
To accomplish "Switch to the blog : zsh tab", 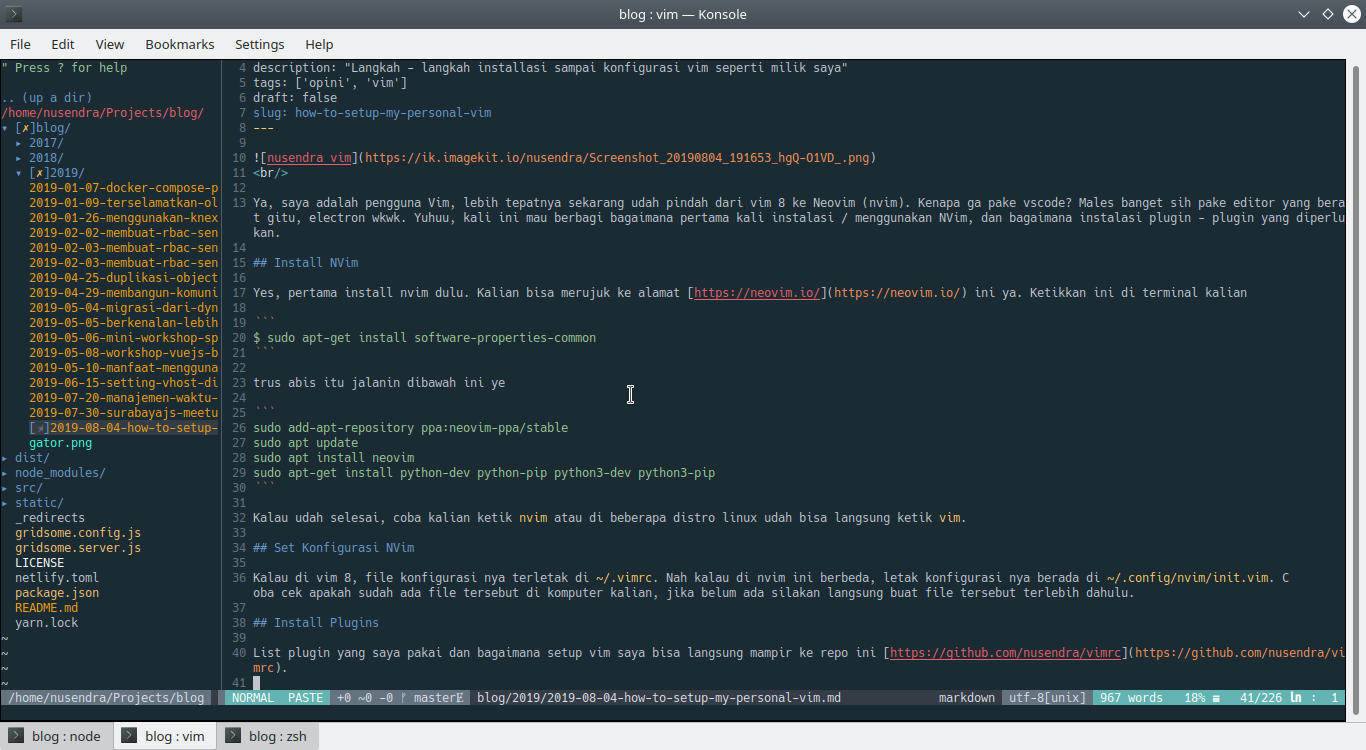I will tap(268, 736).
